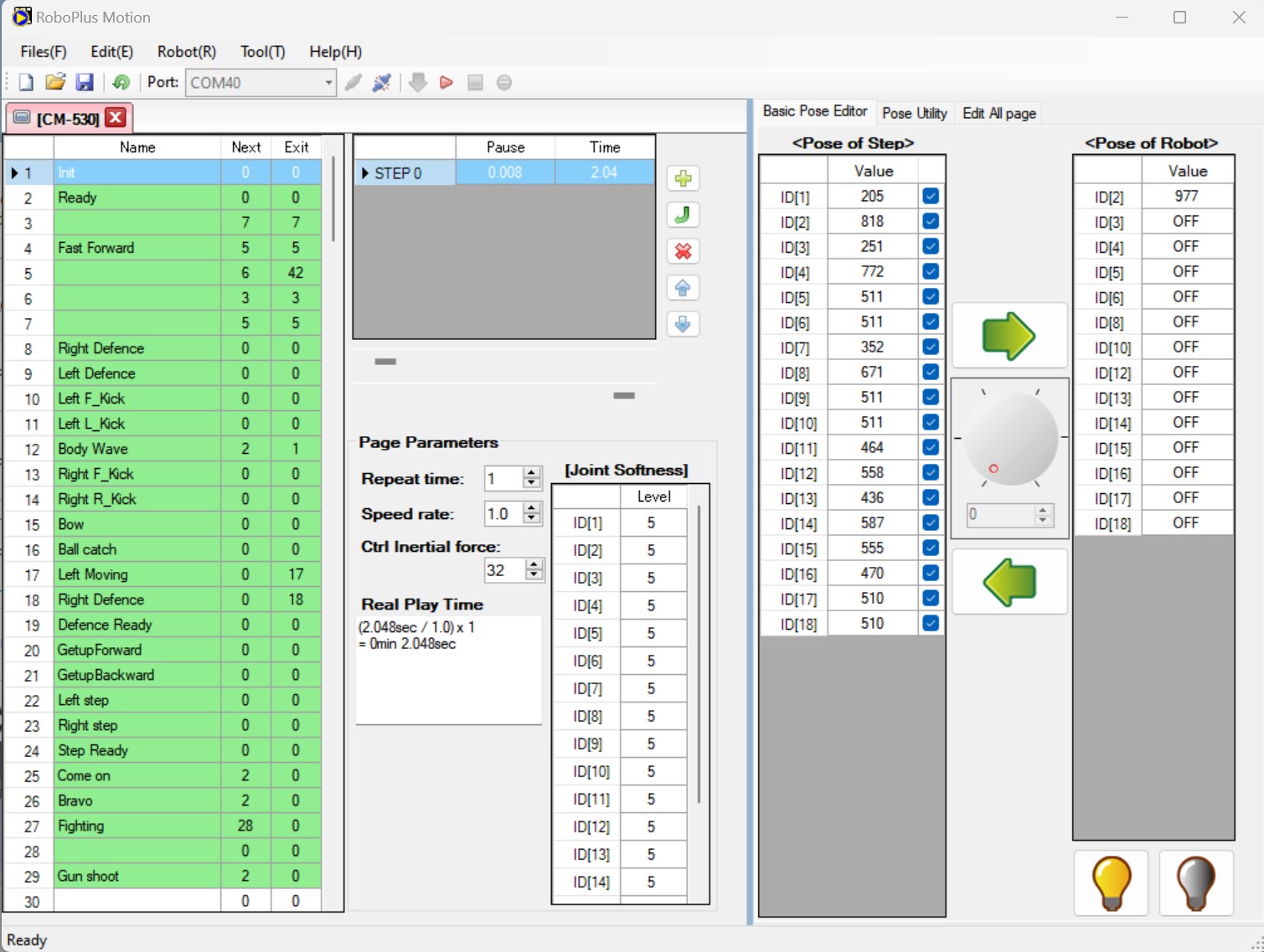Click the Stop motion square icon
1264x952 pixels.
coord(475,82)
